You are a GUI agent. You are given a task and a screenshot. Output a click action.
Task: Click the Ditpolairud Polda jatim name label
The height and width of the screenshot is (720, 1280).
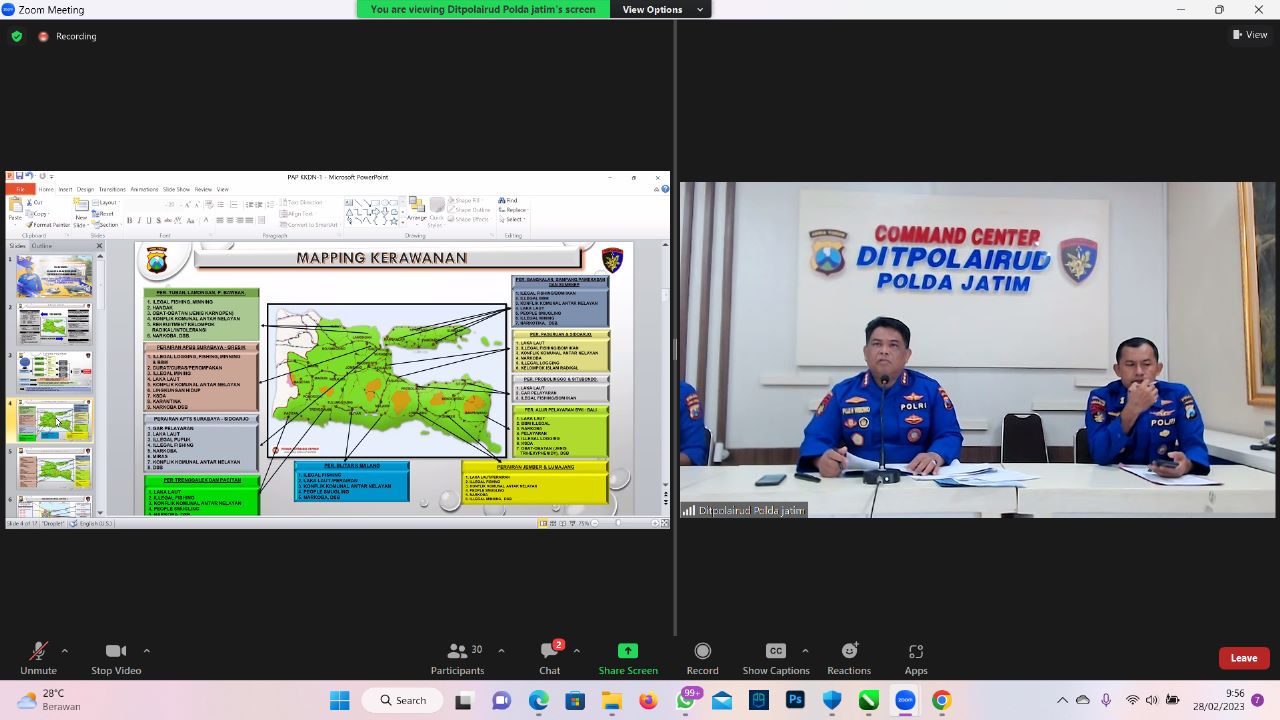pyautogui.click(x=751, y=510)
